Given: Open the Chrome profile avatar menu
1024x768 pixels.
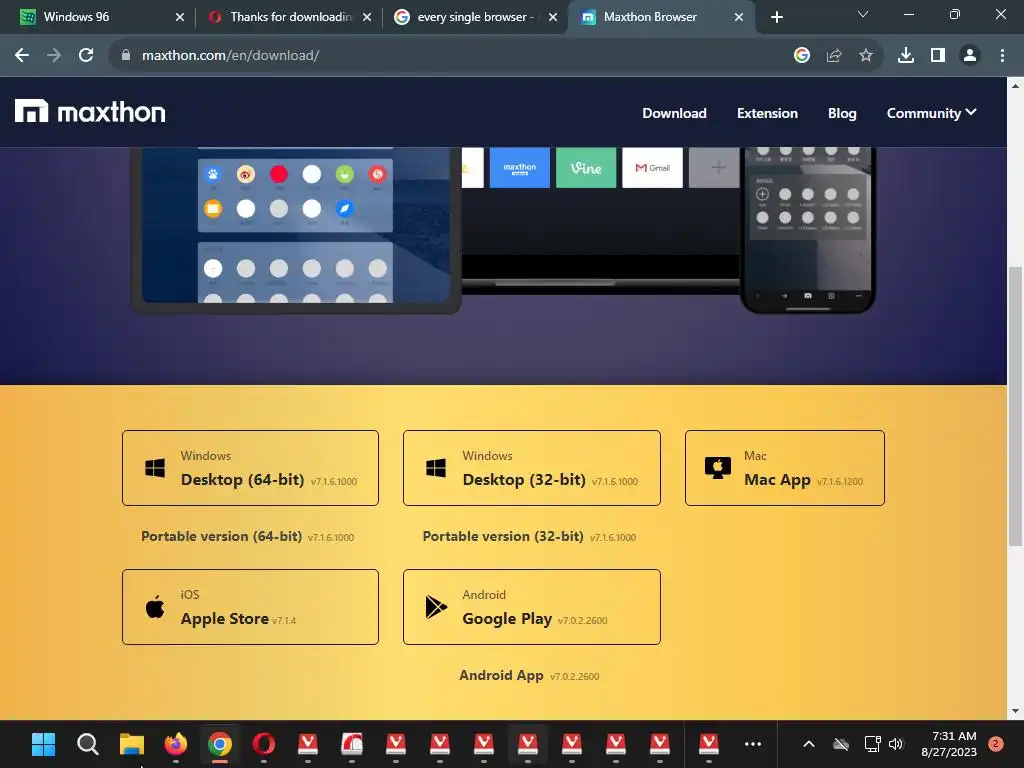Looking at the screenshot, I should tap(970, 56).
